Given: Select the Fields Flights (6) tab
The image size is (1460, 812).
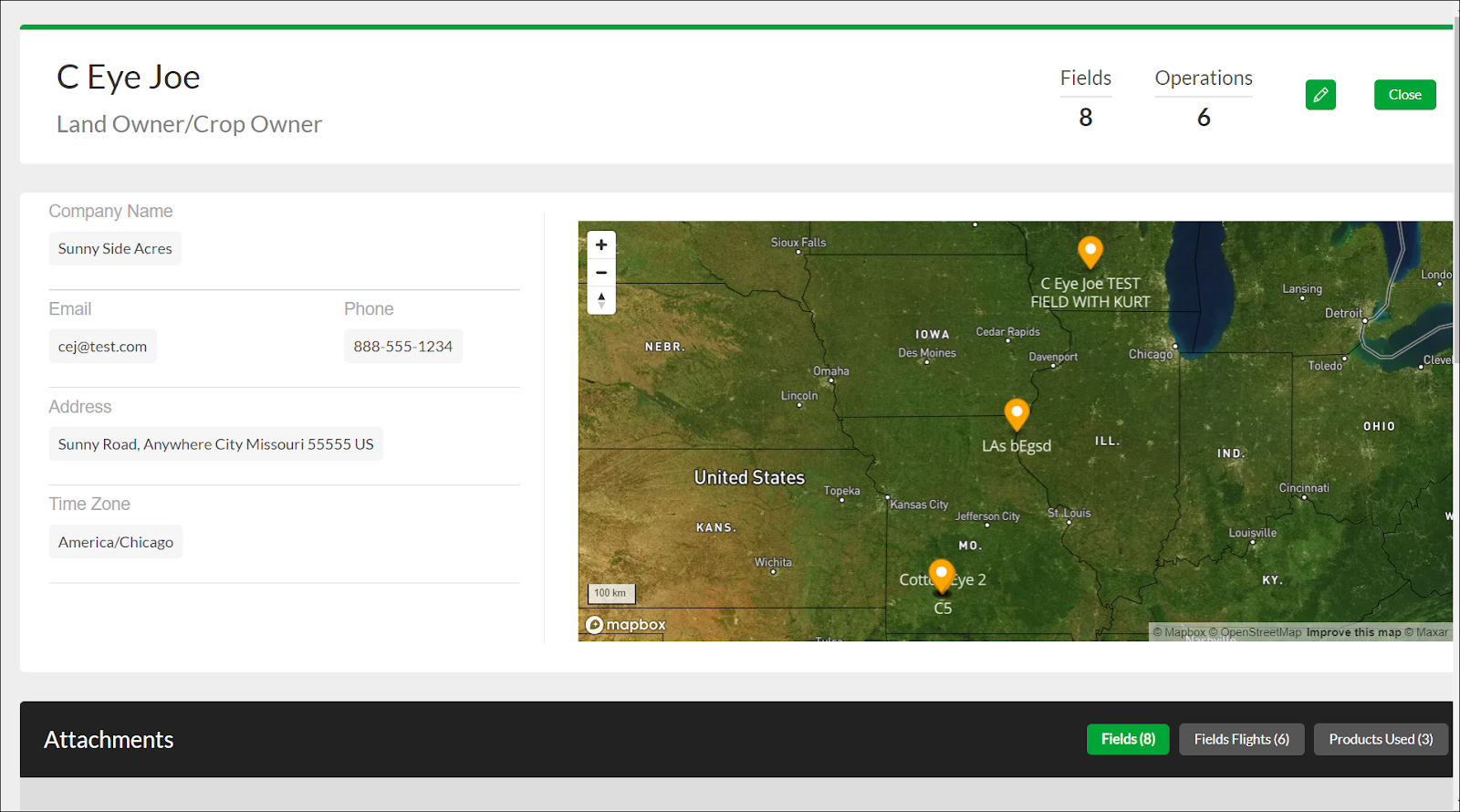Looking at the screenshot, I should click(x=1241, y=739).
